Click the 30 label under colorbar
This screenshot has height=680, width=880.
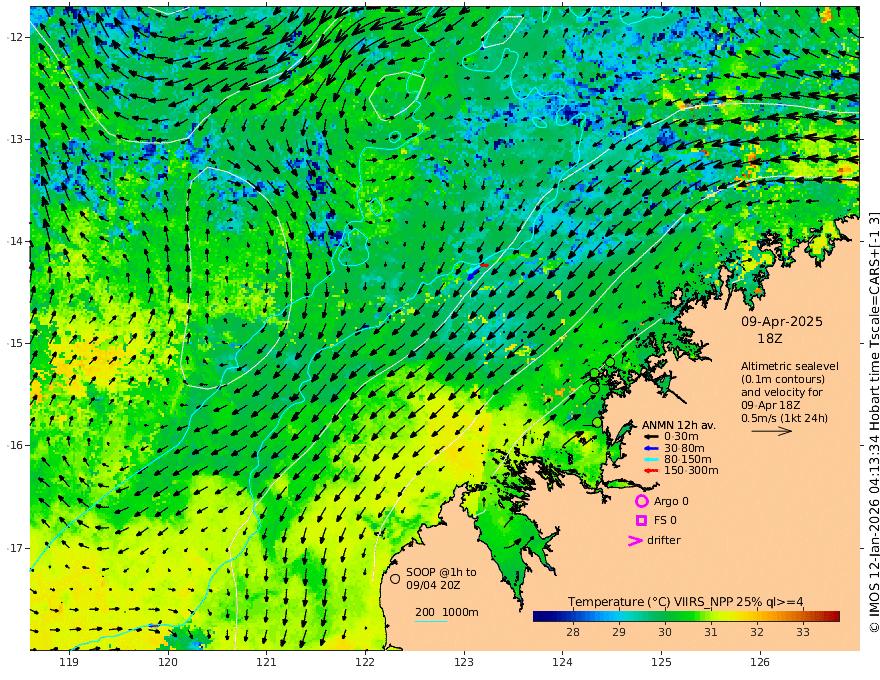coord(664,632)
